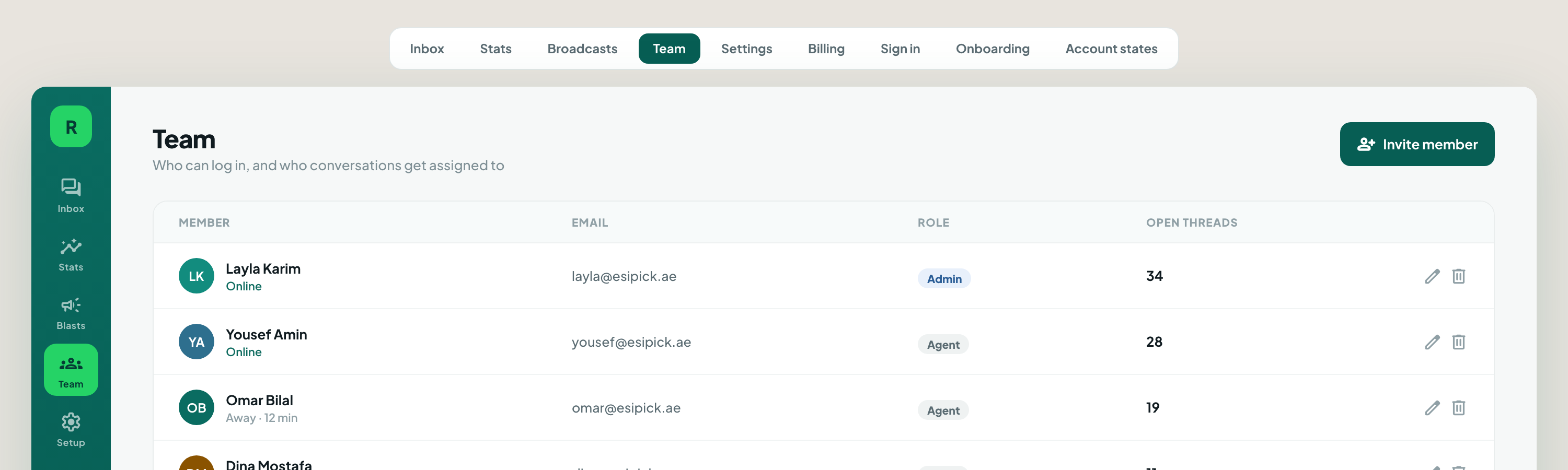This screenshot has height=470, width=1568.
Task: Click open threads count 34
Action: click(x=1154, y=276)
